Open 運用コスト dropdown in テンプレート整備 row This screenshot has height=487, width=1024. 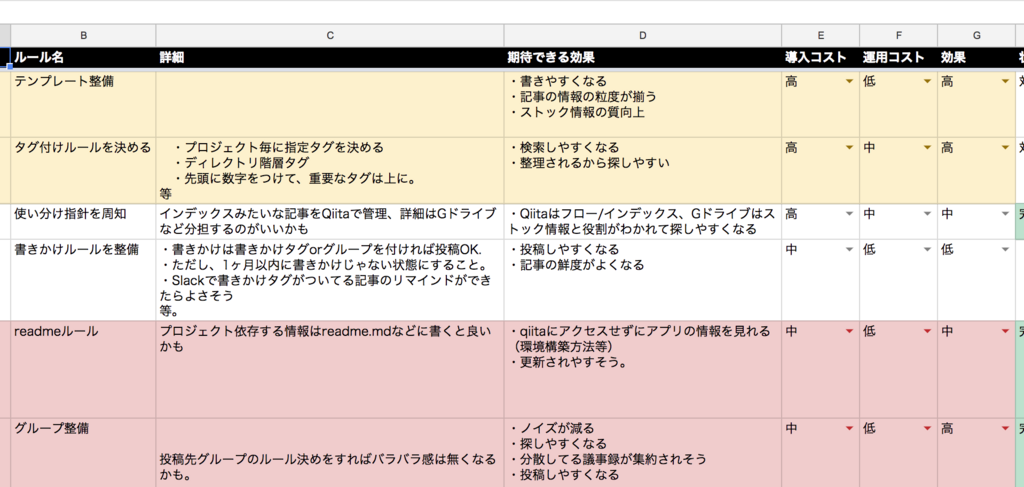coord(927,82)
